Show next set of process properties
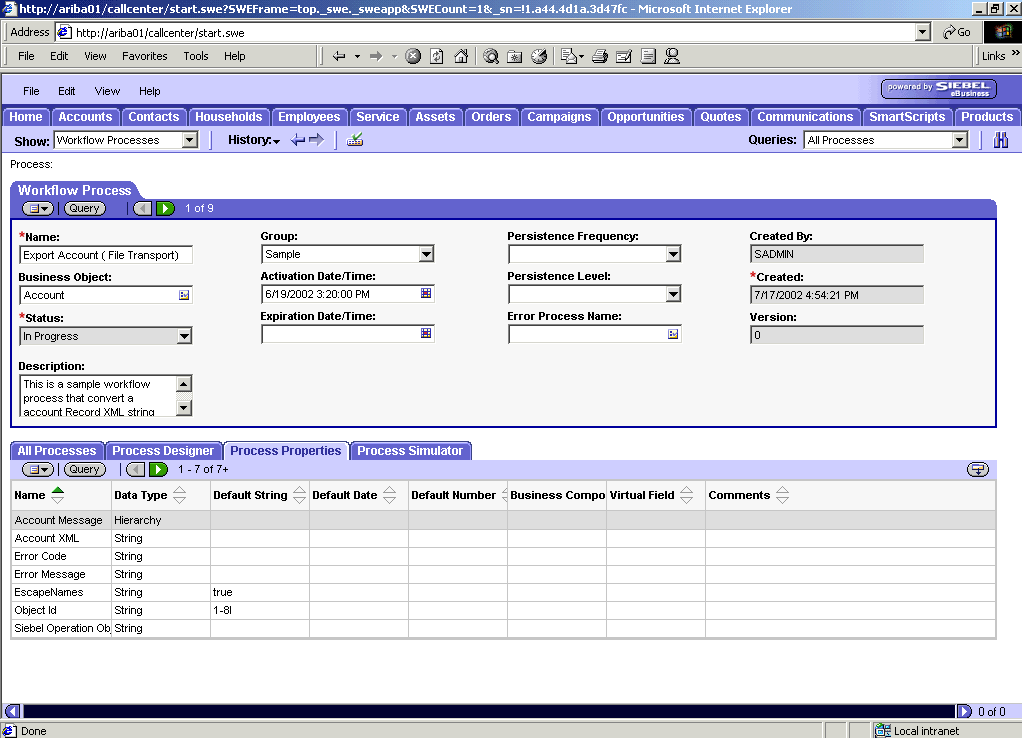1024x740 pixels. click(x=158, y=470)
